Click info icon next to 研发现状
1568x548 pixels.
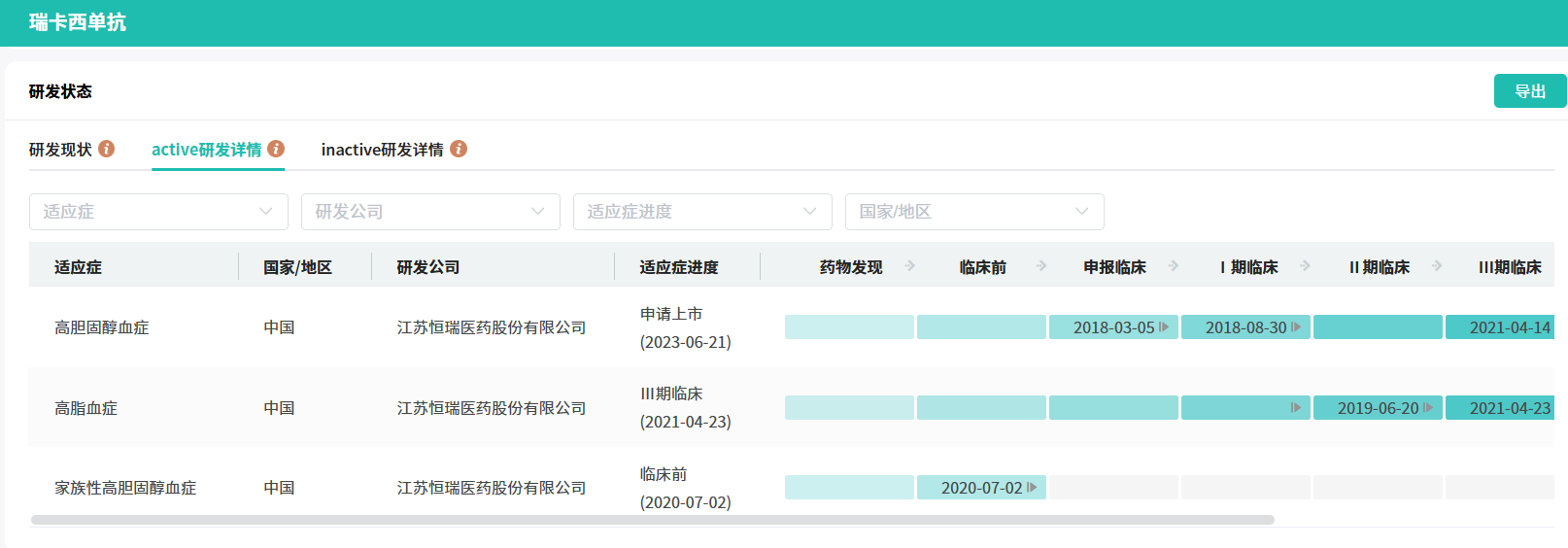pos(107,149)
